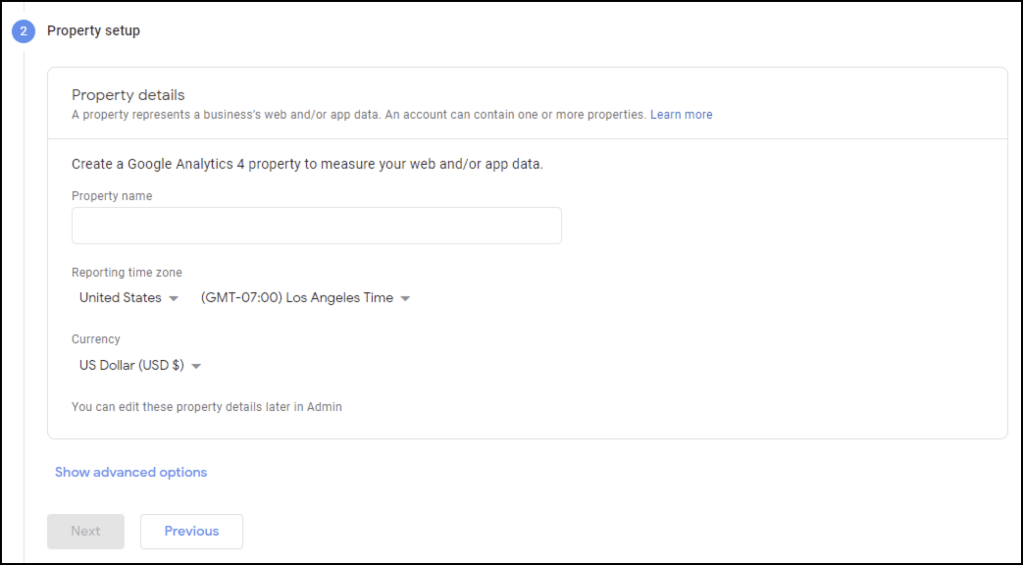
Task: Click the Property name field label
Action: click(112, 196)
